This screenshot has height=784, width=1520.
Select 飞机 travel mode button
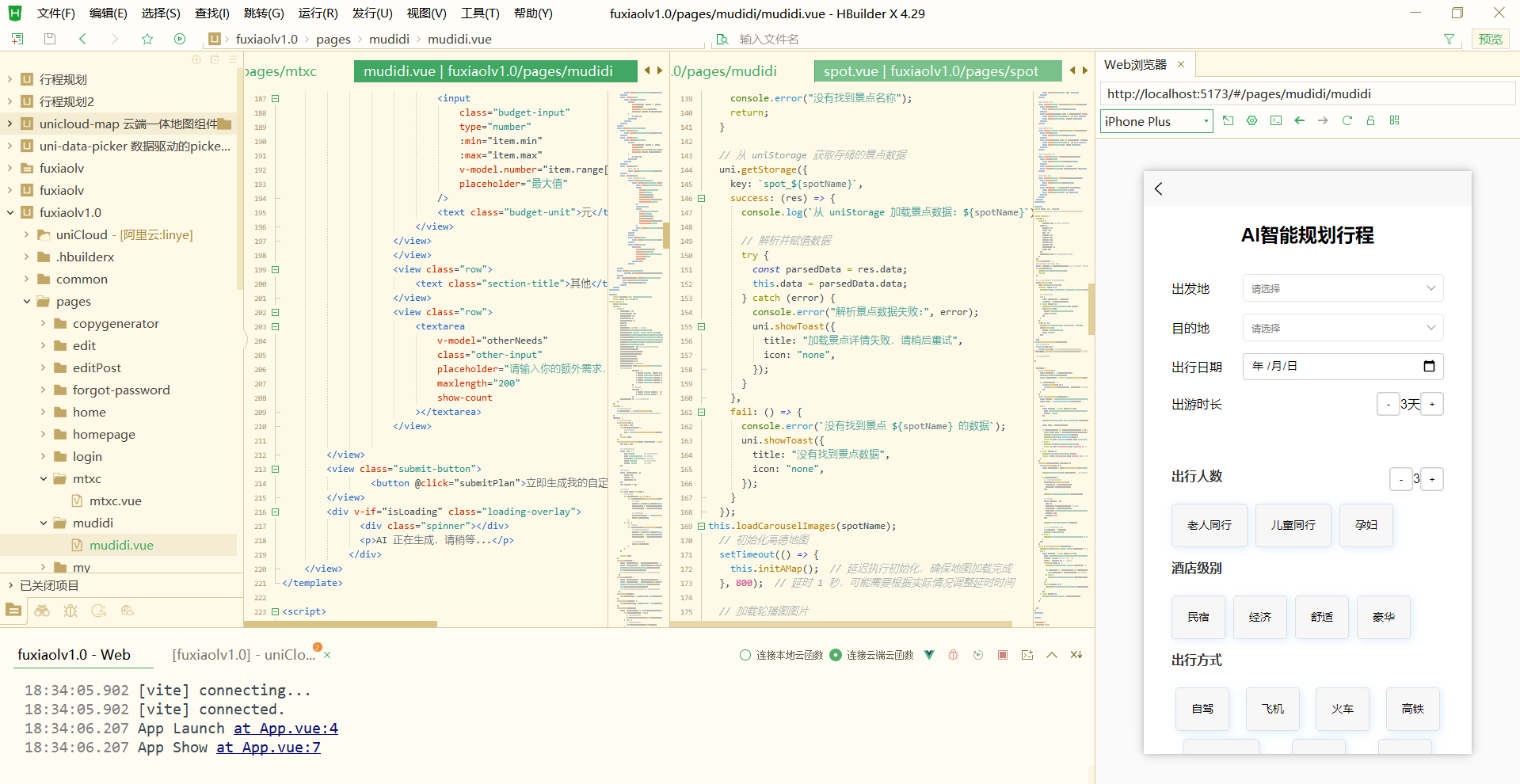coord(1273,709)
